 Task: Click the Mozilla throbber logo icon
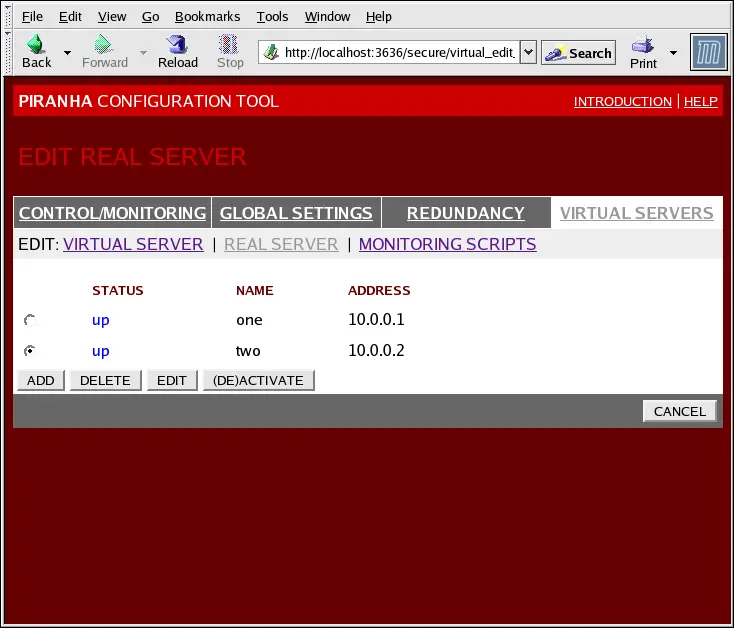pos(708,52)
